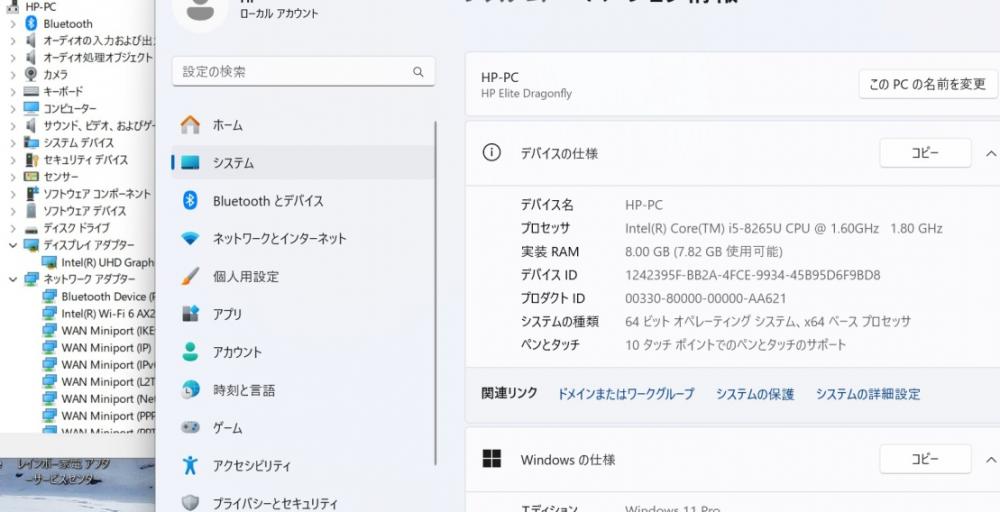
Task: Click the display adapters (ディスプレイ アダプター) icon
Action: click(x=31, y=245)
